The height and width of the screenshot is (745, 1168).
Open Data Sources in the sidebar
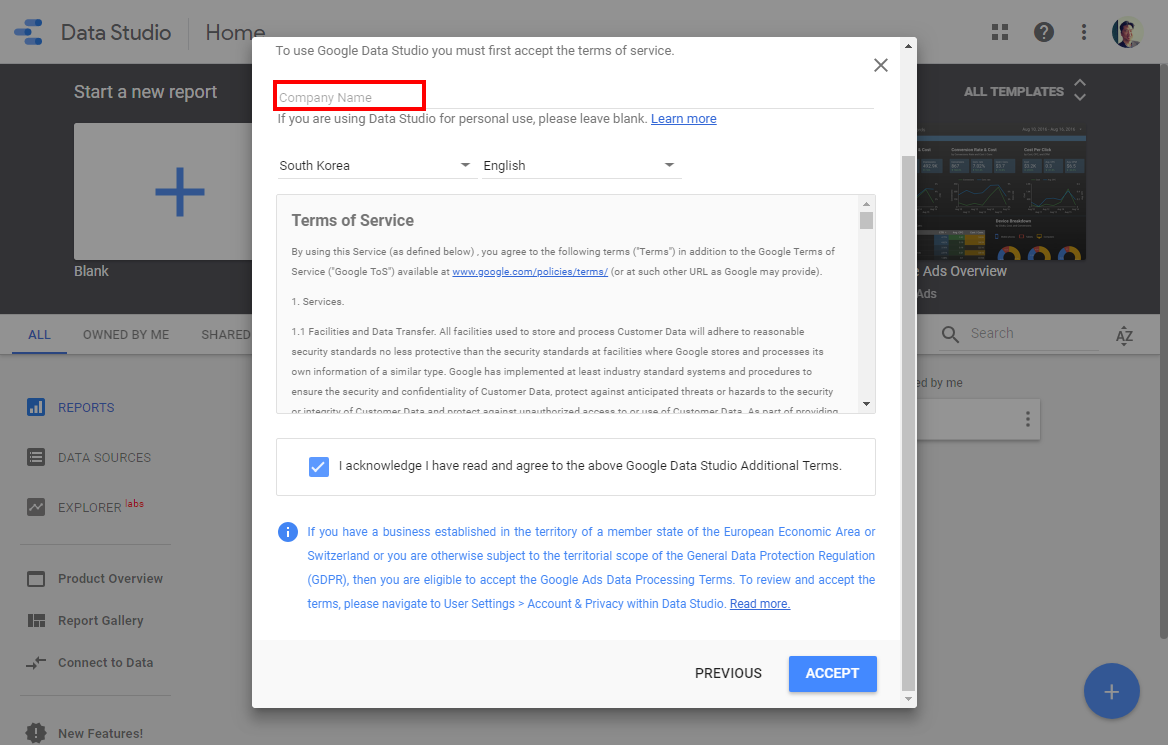tap(104, 457)
